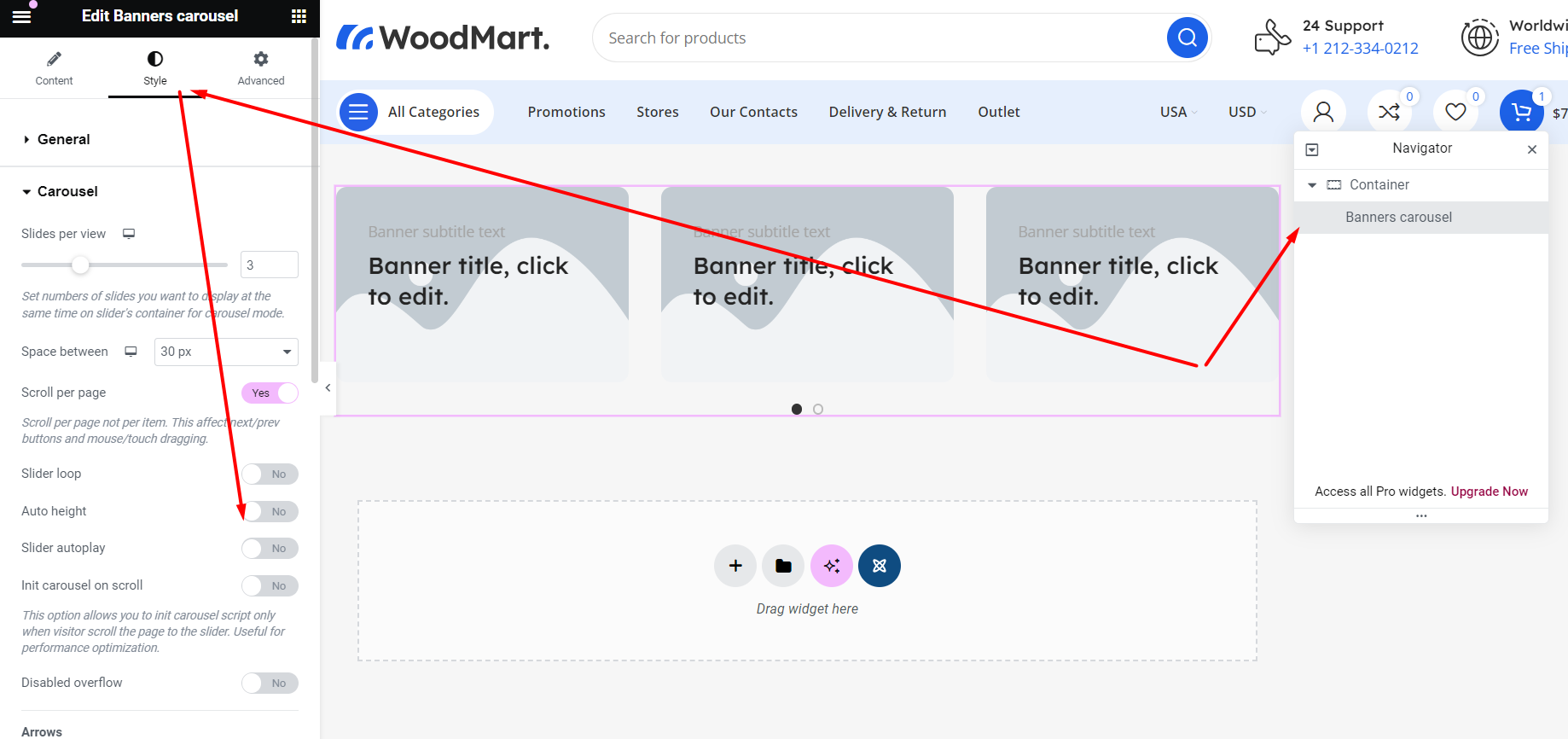Click the WoodMart logo
This screenshot has width=1568, height=739.
[x=443, y=38]
